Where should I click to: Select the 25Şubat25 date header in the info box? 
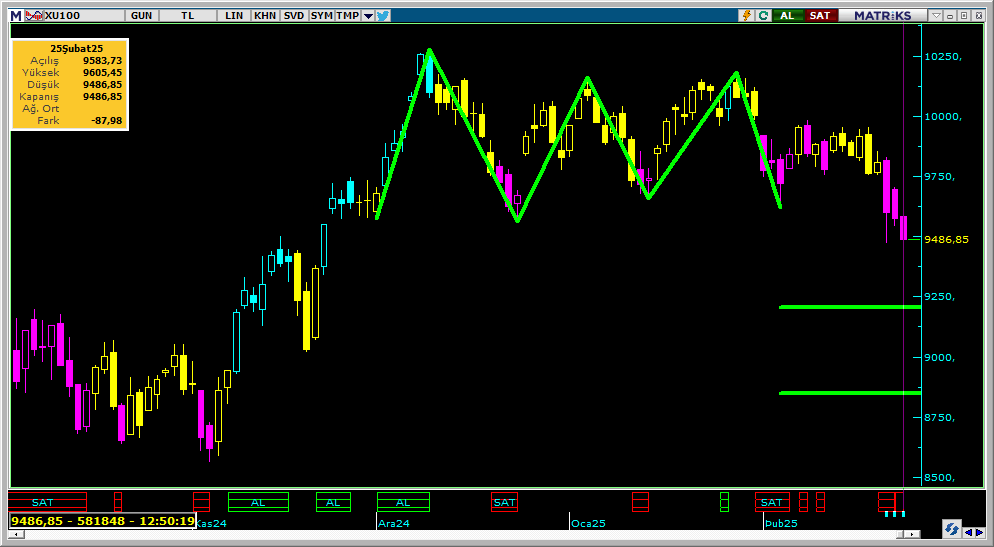pos(76,48)
